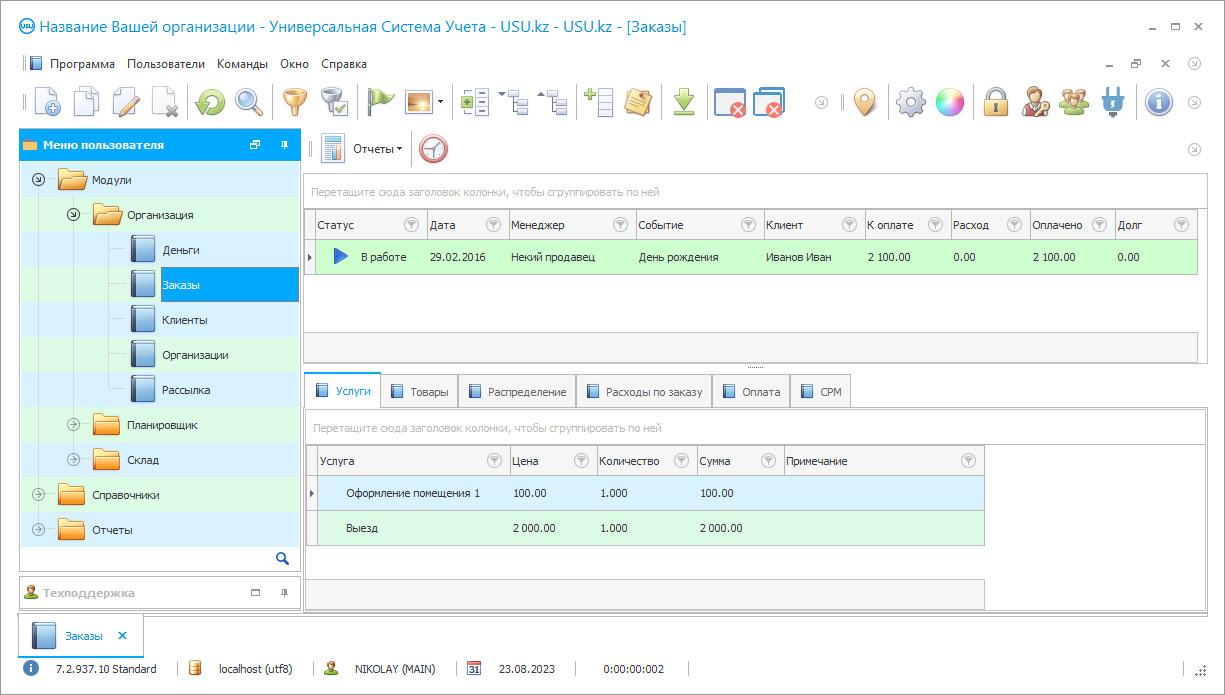This screenshot has height=695, width=1225.
Task: Click the grouping panel toolbar icon
Action: [475, 102]
